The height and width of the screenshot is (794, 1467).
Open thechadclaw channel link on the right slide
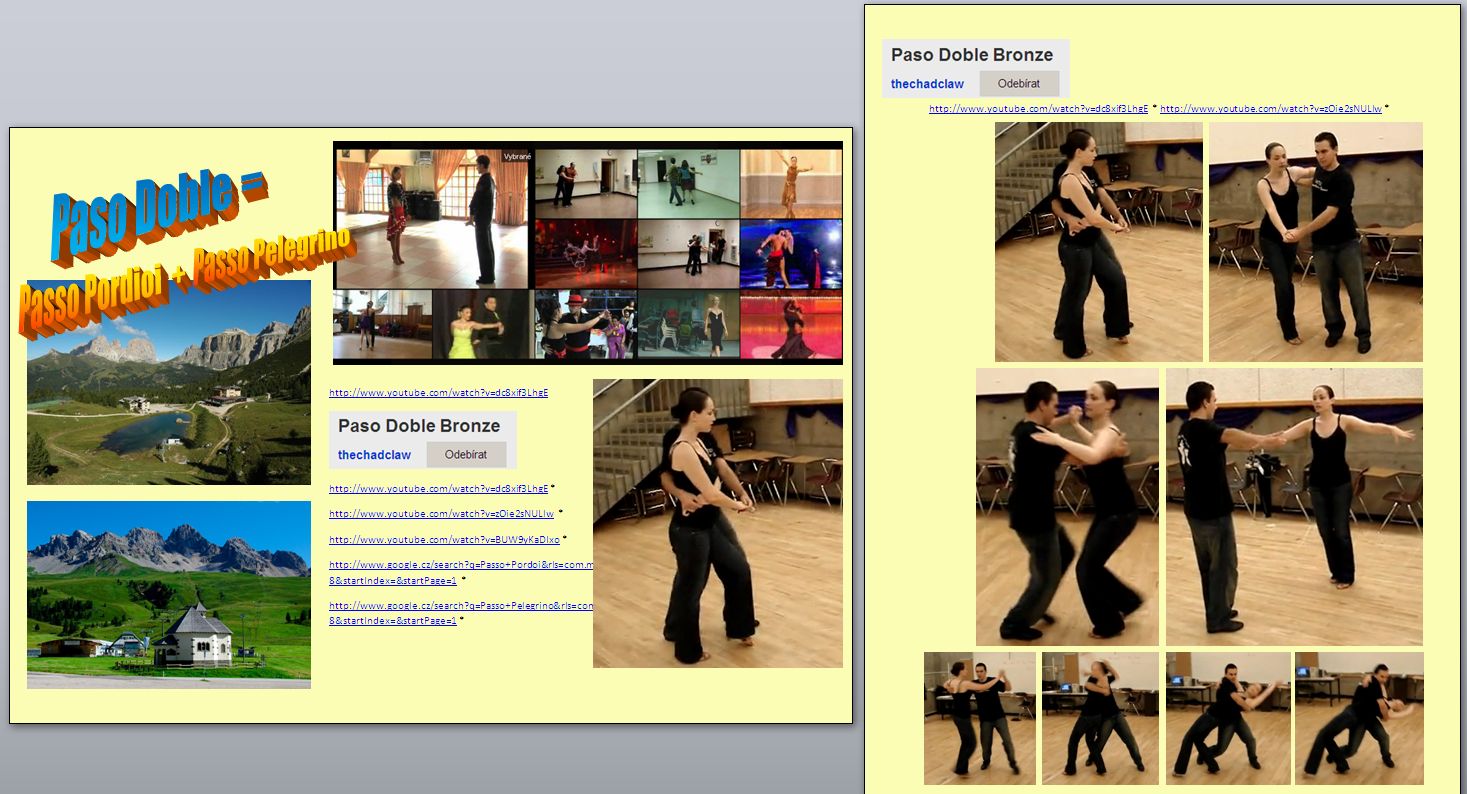coord(927,84)
